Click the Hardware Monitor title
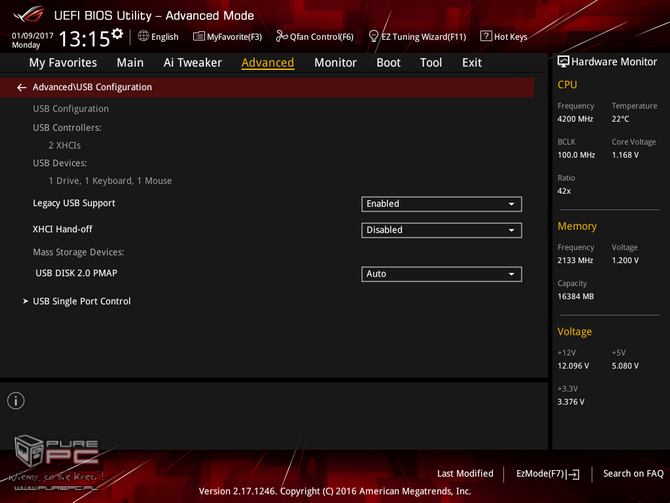 click(x=614, y=62)
